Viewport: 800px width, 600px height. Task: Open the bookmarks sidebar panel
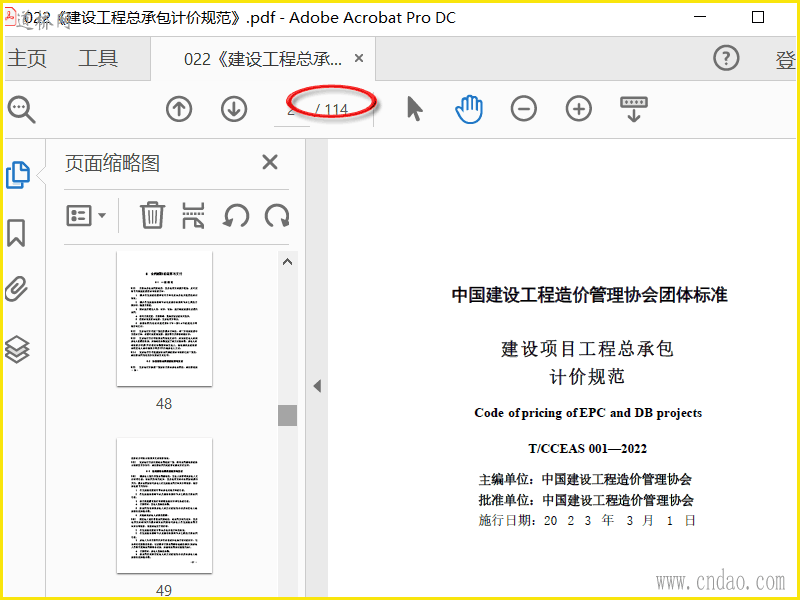(16, 233)
